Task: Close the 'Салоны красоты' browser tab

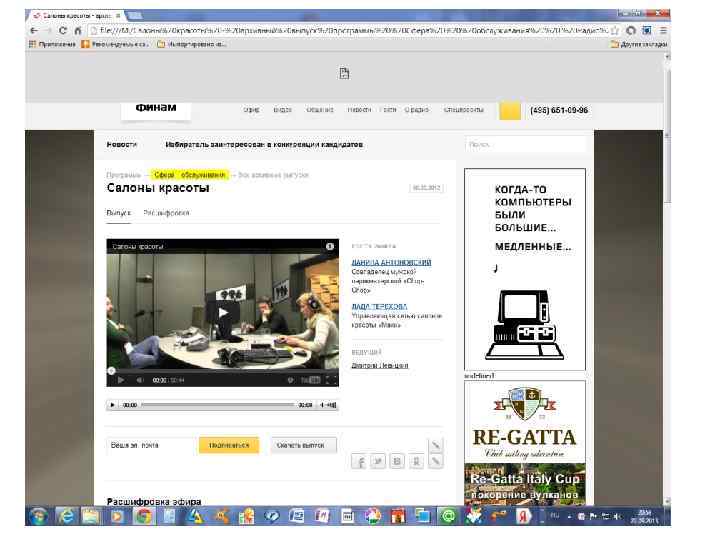Action: pyautogui.click(x=118, y=16)
